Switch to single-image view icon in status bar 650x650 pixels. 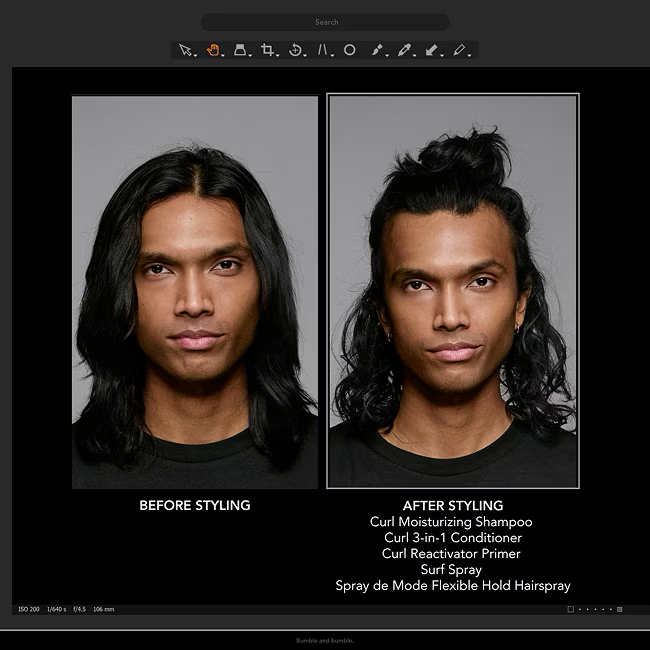point(570,609)
